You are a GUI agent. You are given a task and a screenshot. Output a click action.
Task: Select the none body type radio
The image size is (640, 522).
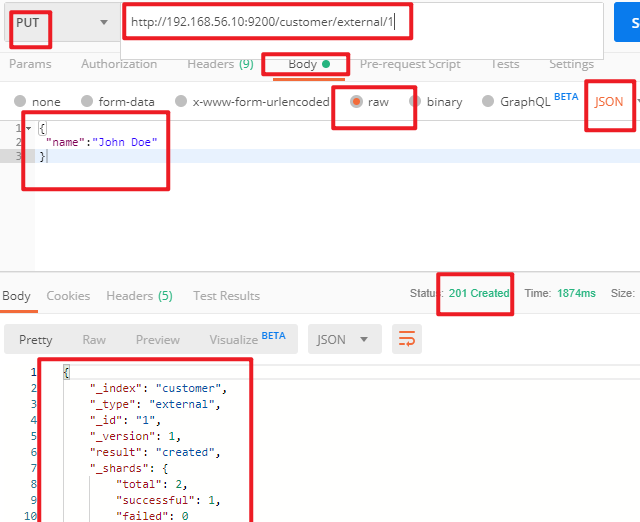point(20,101)
